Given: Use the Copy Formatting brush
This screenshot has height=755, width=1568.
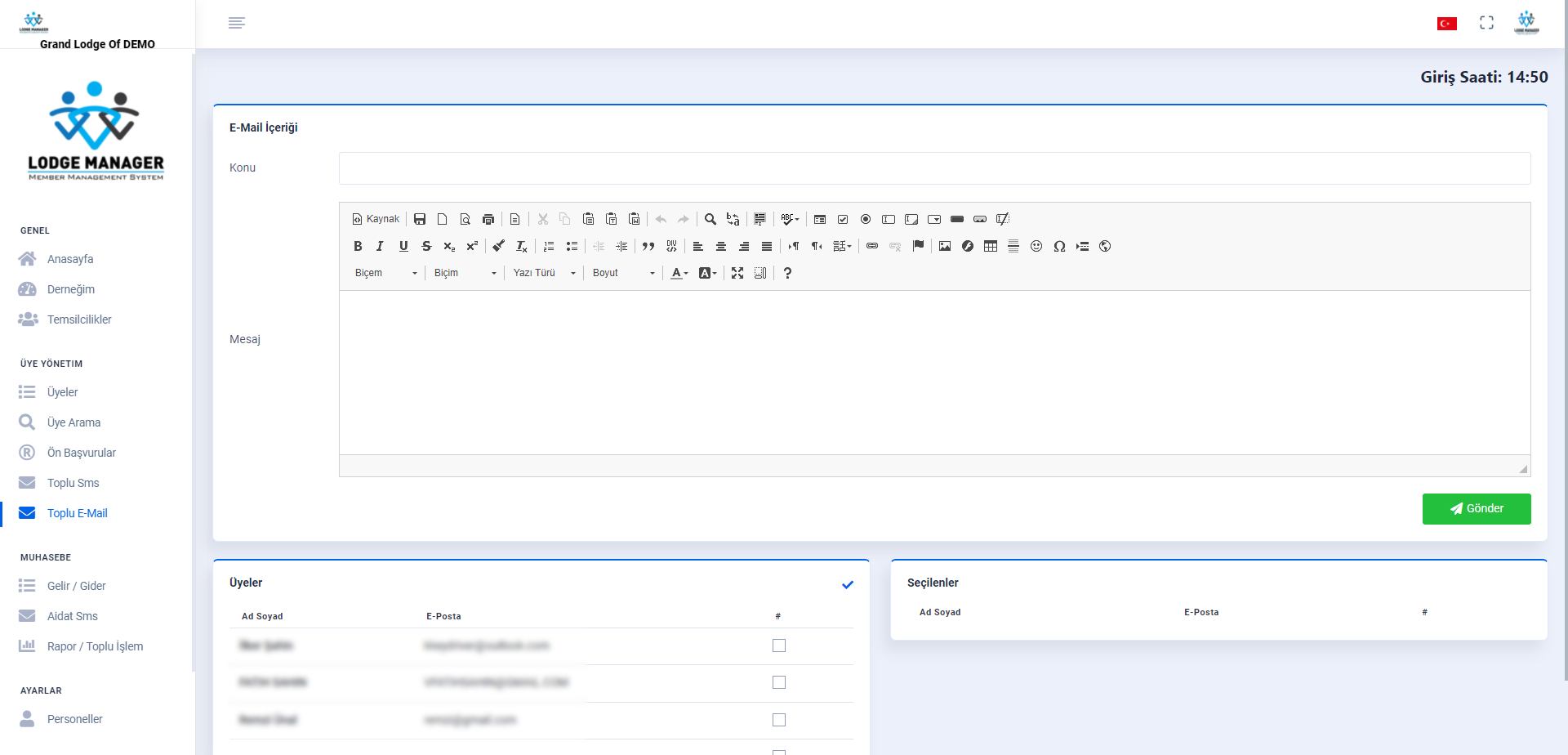Looking at the screenshot, I should 498,246.
